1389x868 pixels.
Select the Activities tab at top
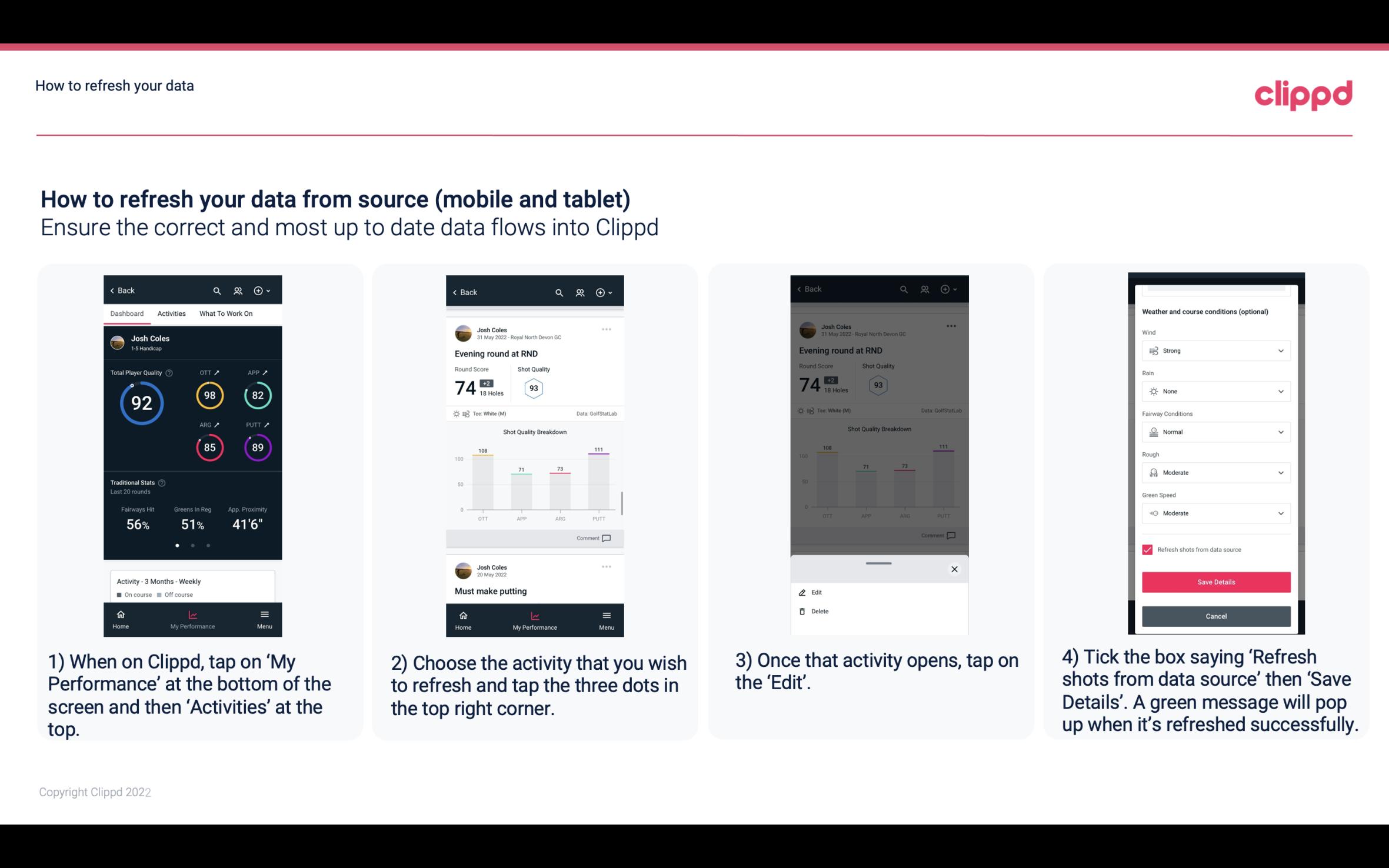(171, 313)
